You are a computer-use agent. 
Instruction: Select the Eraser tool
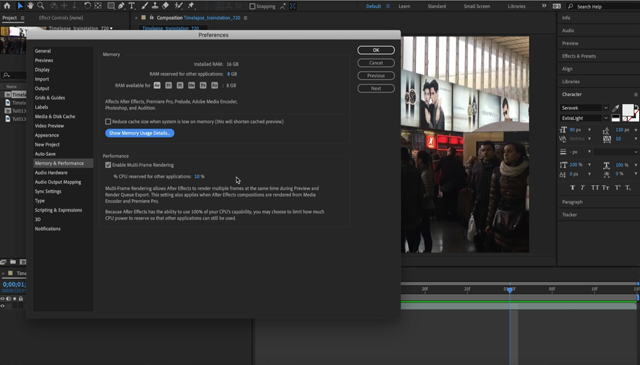click(x=165, y=6)
